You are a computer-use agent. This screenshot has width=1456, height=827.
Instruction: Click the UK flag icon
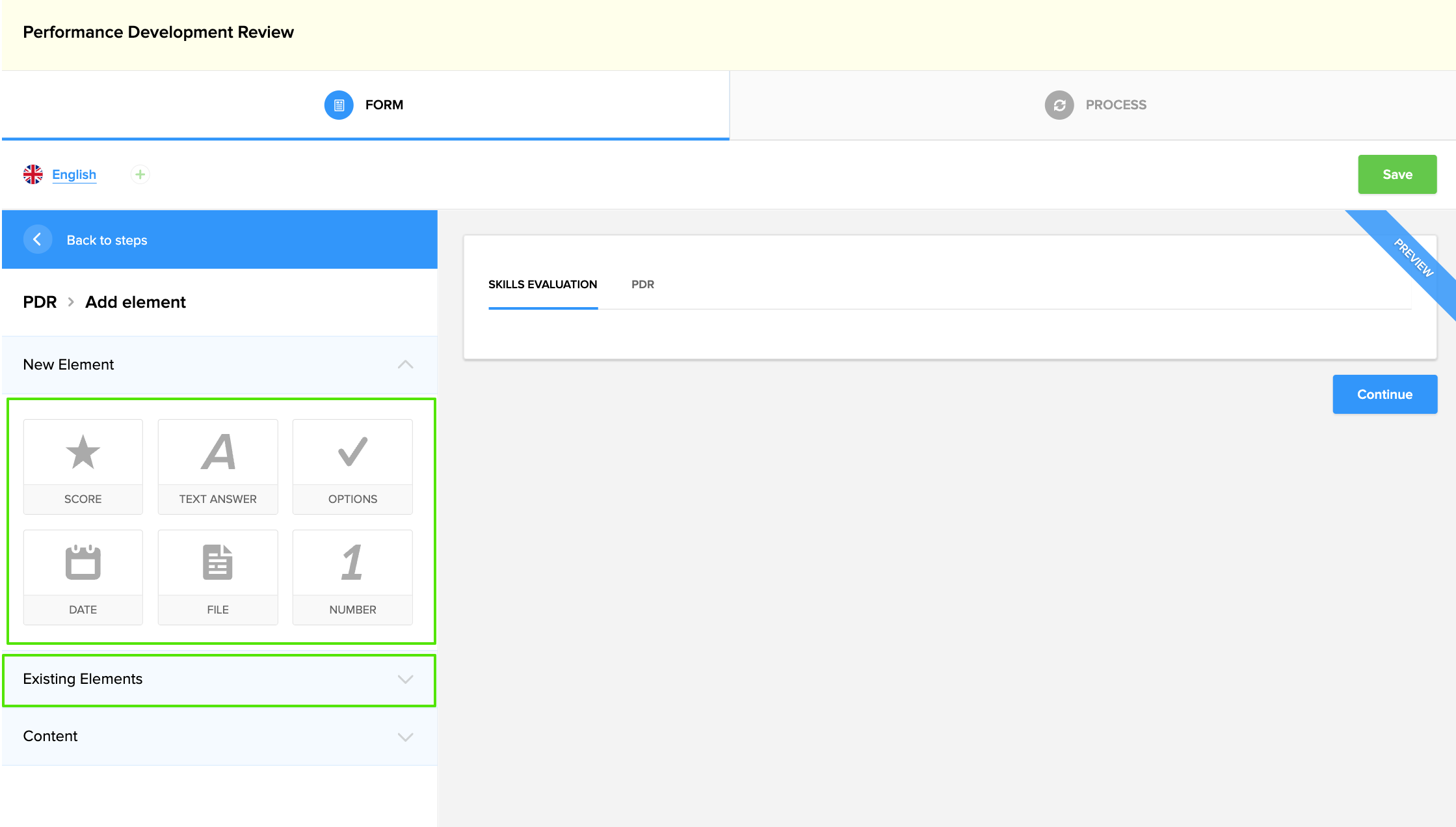(33, 174)
